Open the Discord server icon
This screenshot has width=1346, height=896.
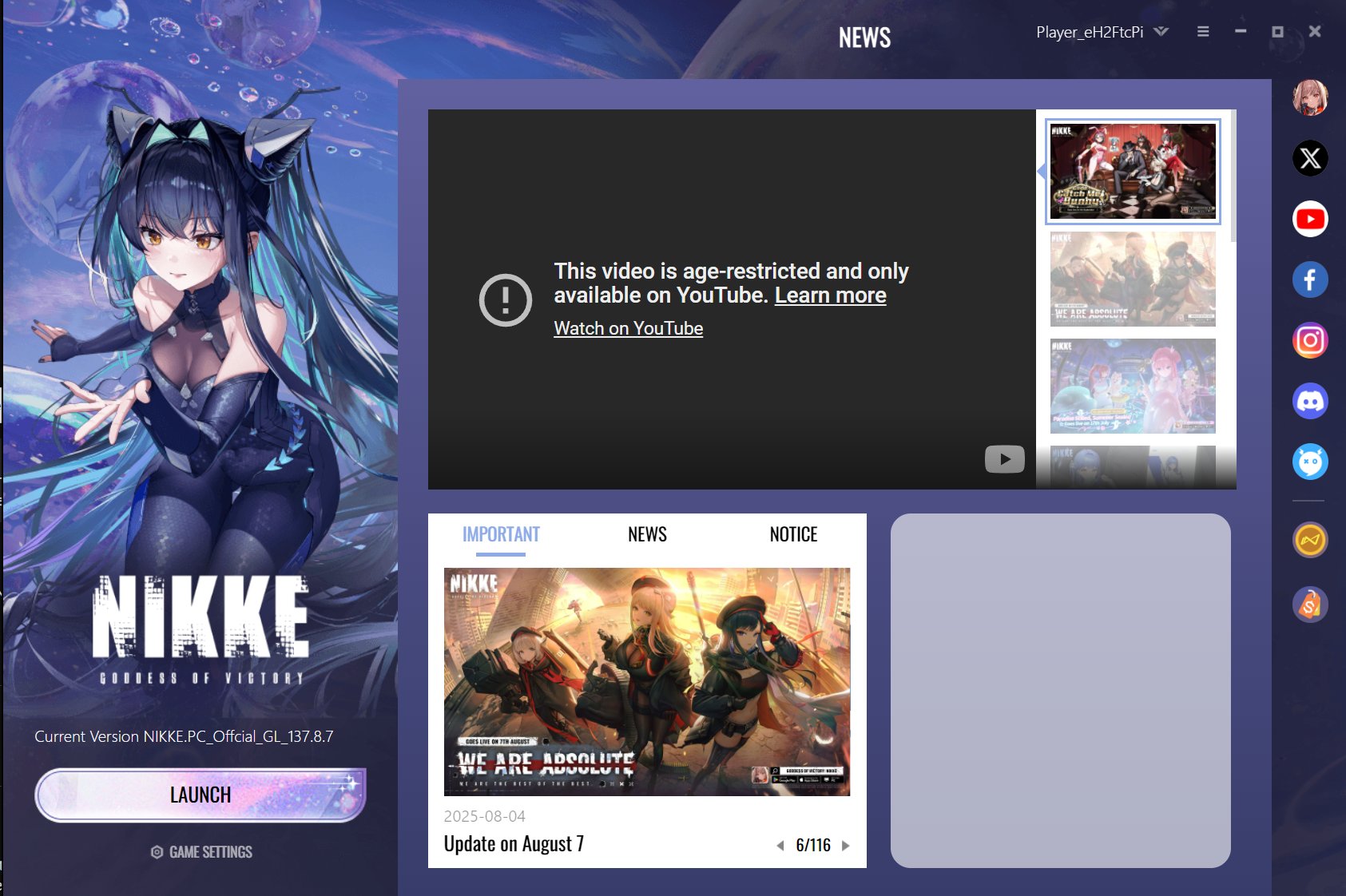point(1310,401)
